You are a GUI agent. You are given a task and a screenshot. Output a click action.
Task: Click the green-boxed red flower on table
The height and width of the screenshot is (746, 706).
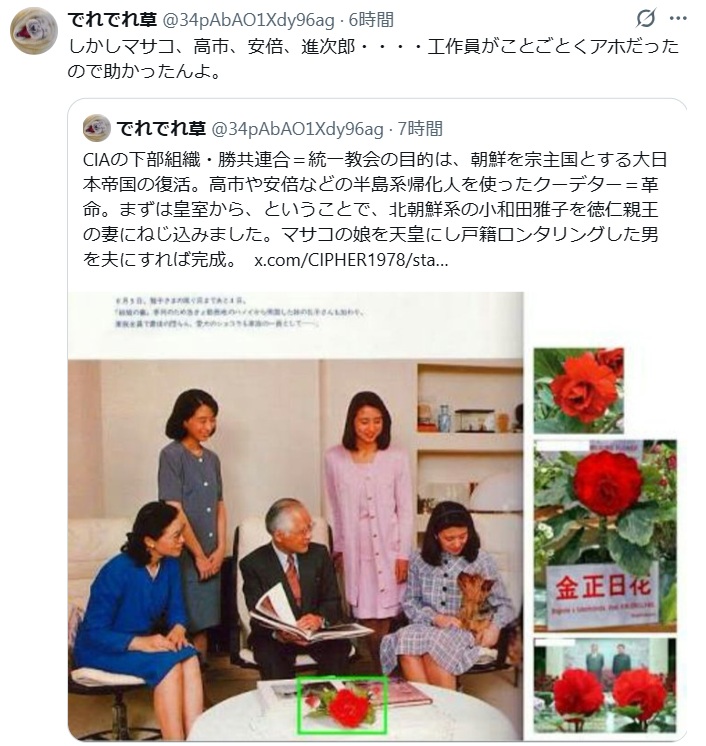342,705
